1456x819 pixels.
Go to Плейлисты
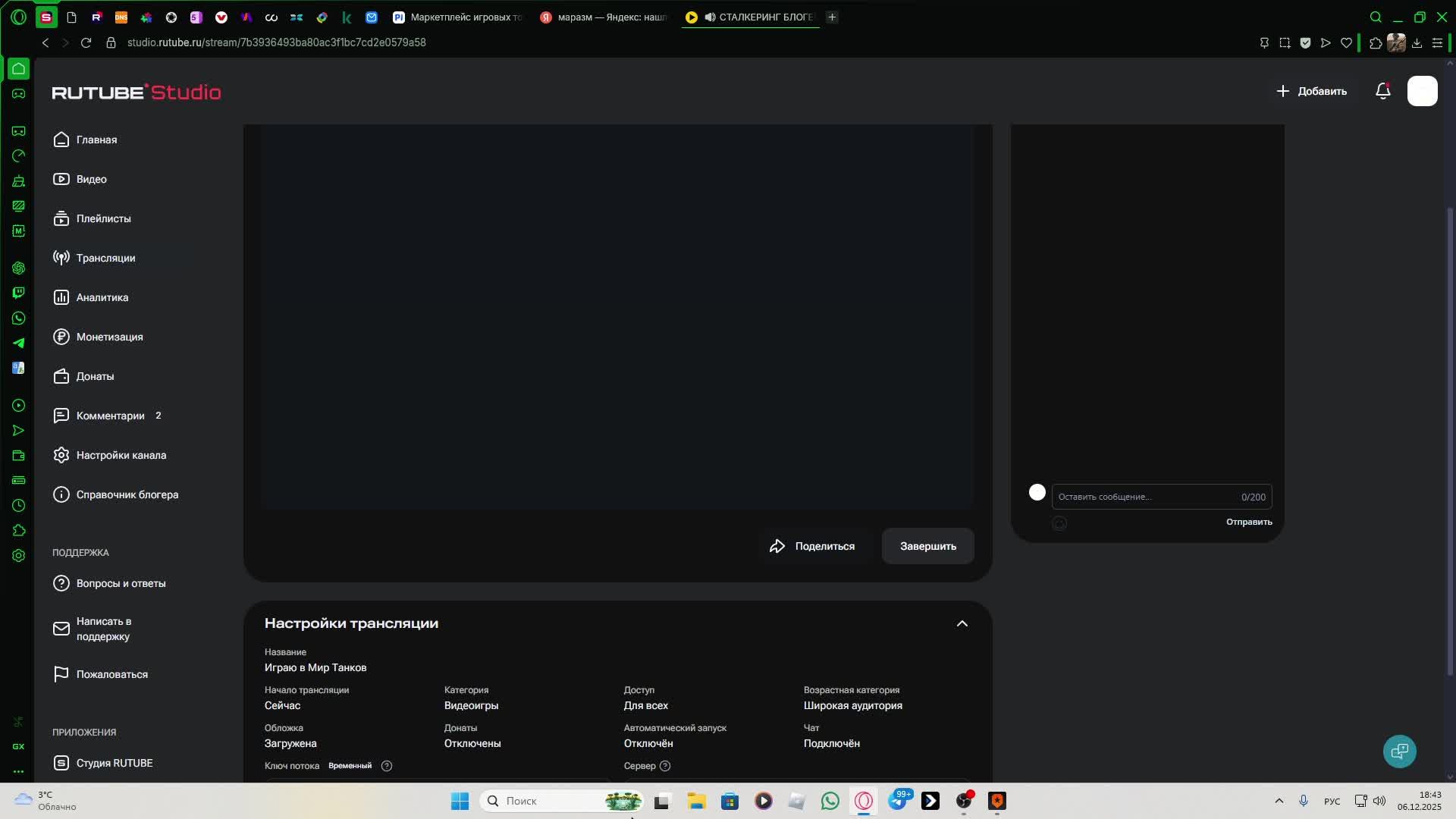[x=92, y=218]
